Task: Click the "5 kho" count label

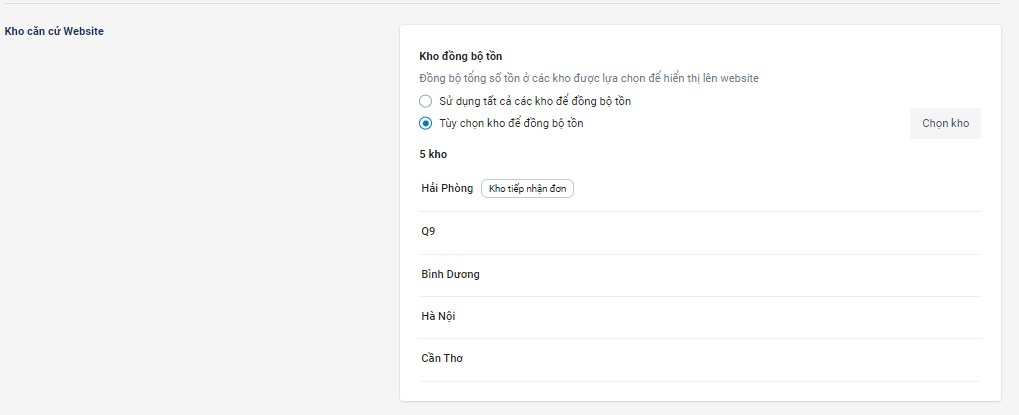Action: [433, 154]
